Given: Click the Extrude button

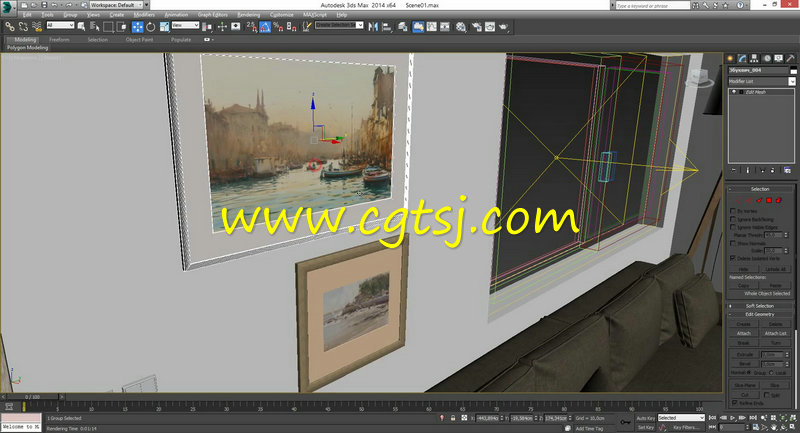Looking at the screenshot, I should (745, 354).
